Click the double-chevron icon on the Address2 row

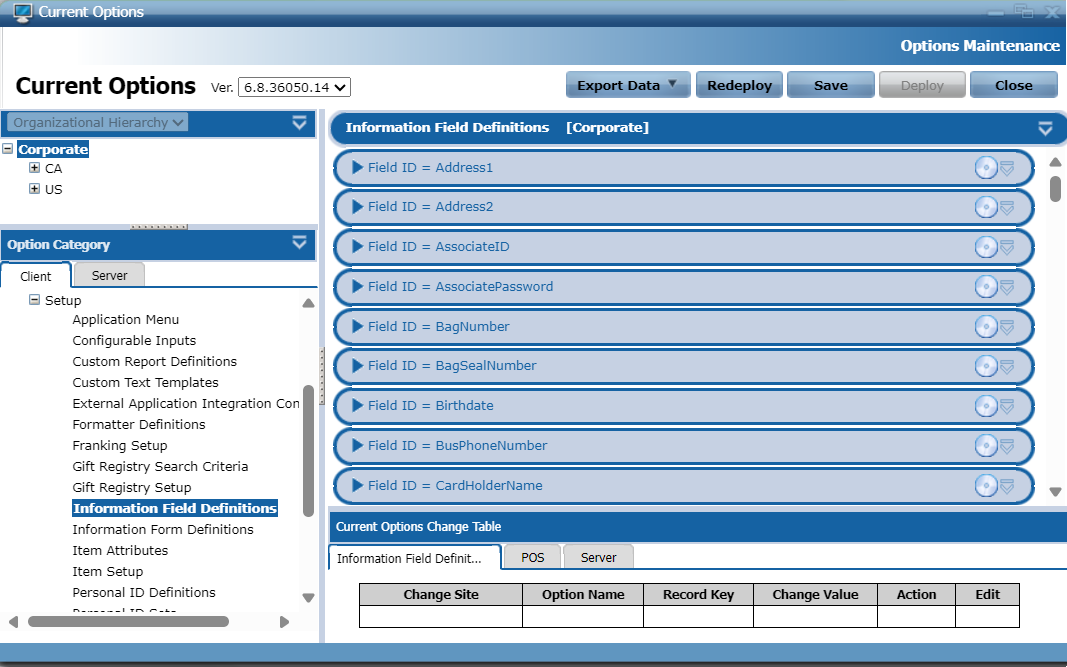pyautogui.click(x=1007, y=208)
